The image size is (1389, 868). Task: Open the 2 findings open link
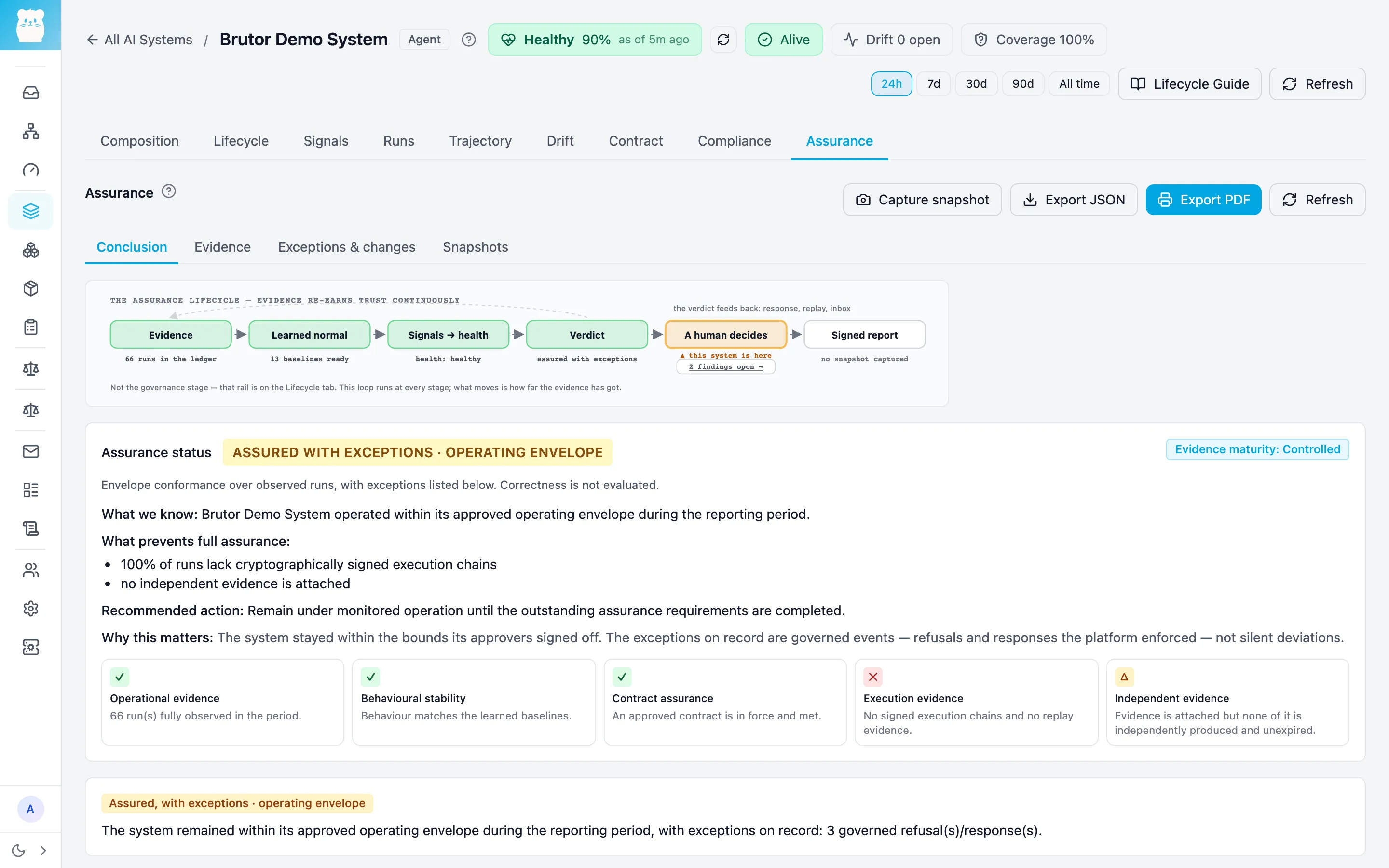coord(725,367)
